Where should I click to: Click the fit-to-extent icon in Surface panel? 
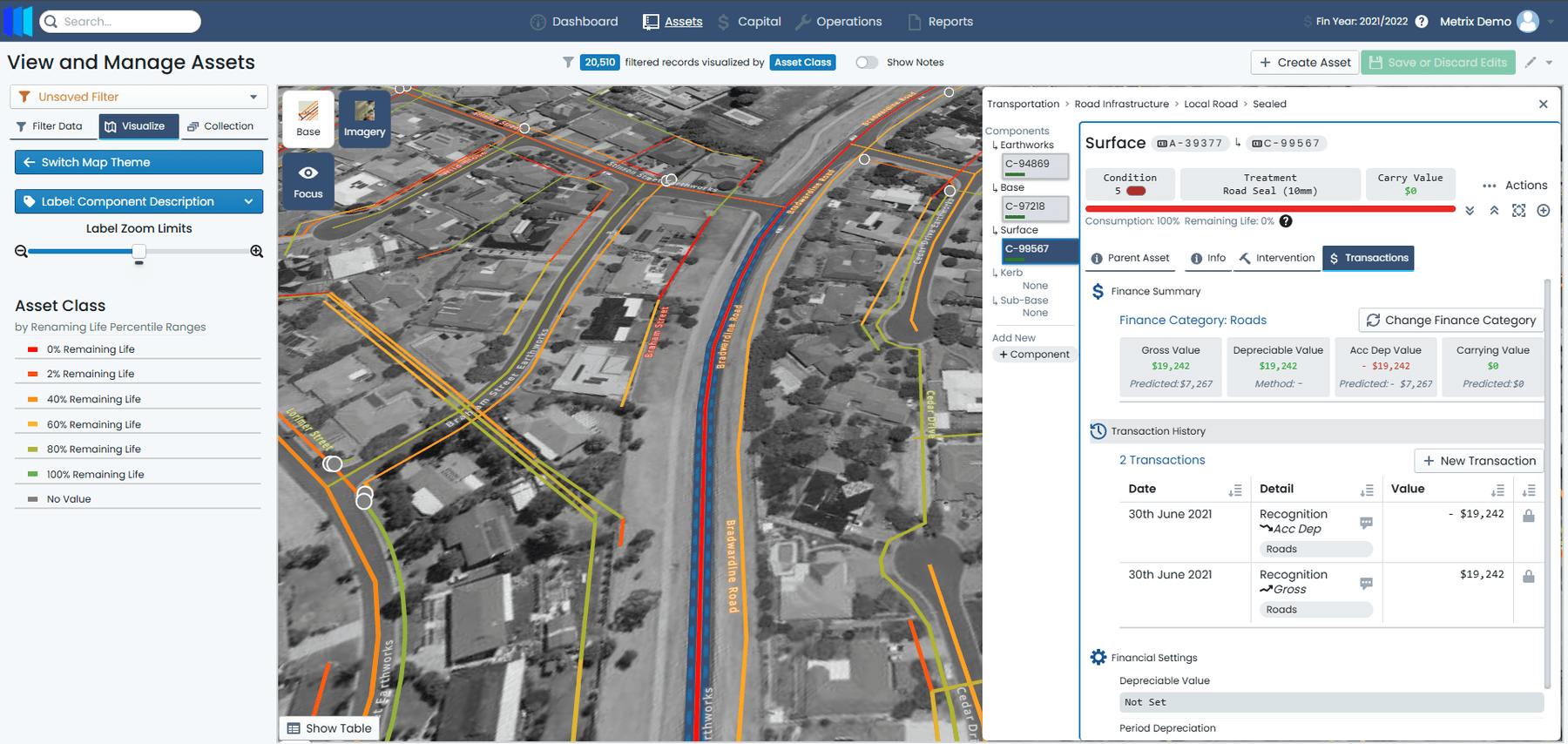1518,211
